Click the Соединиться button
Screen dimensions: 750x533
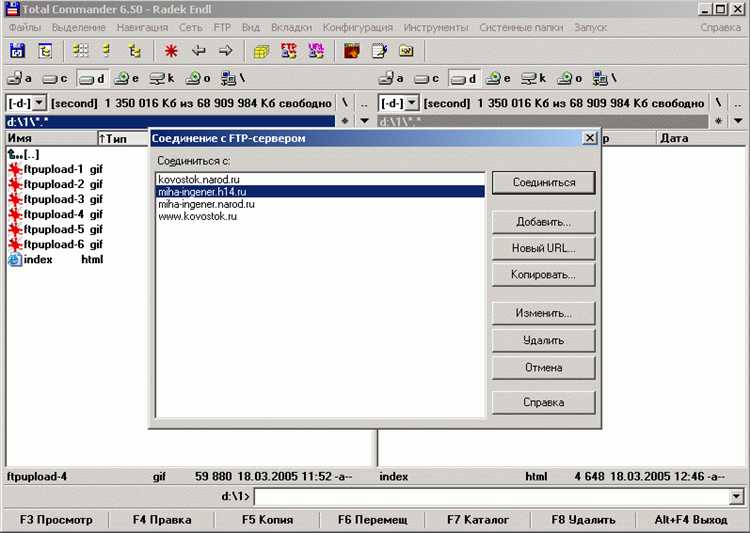544,182
